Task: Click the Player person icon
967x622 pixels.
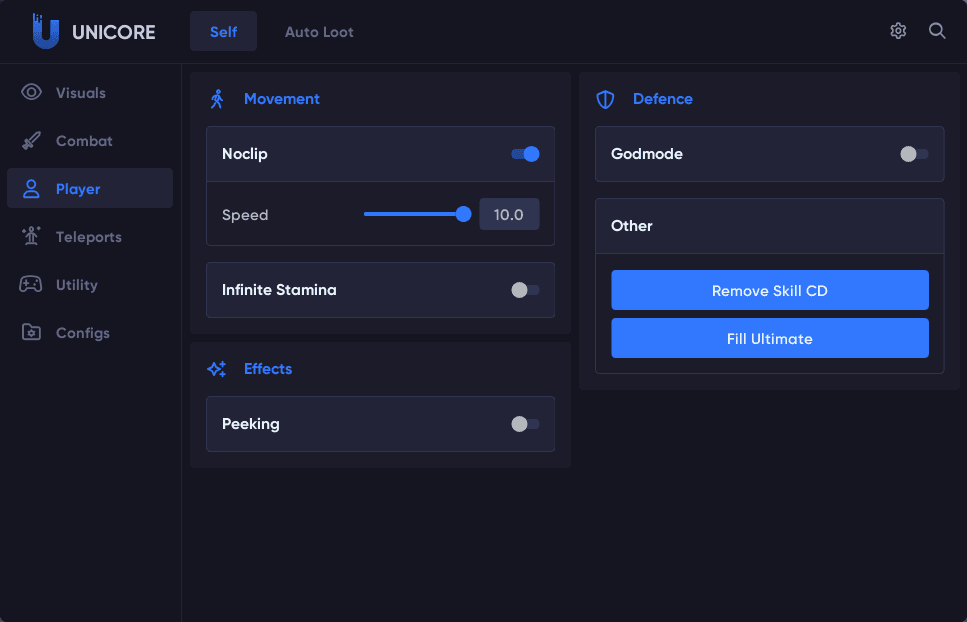Action: (x=31, y=189)
